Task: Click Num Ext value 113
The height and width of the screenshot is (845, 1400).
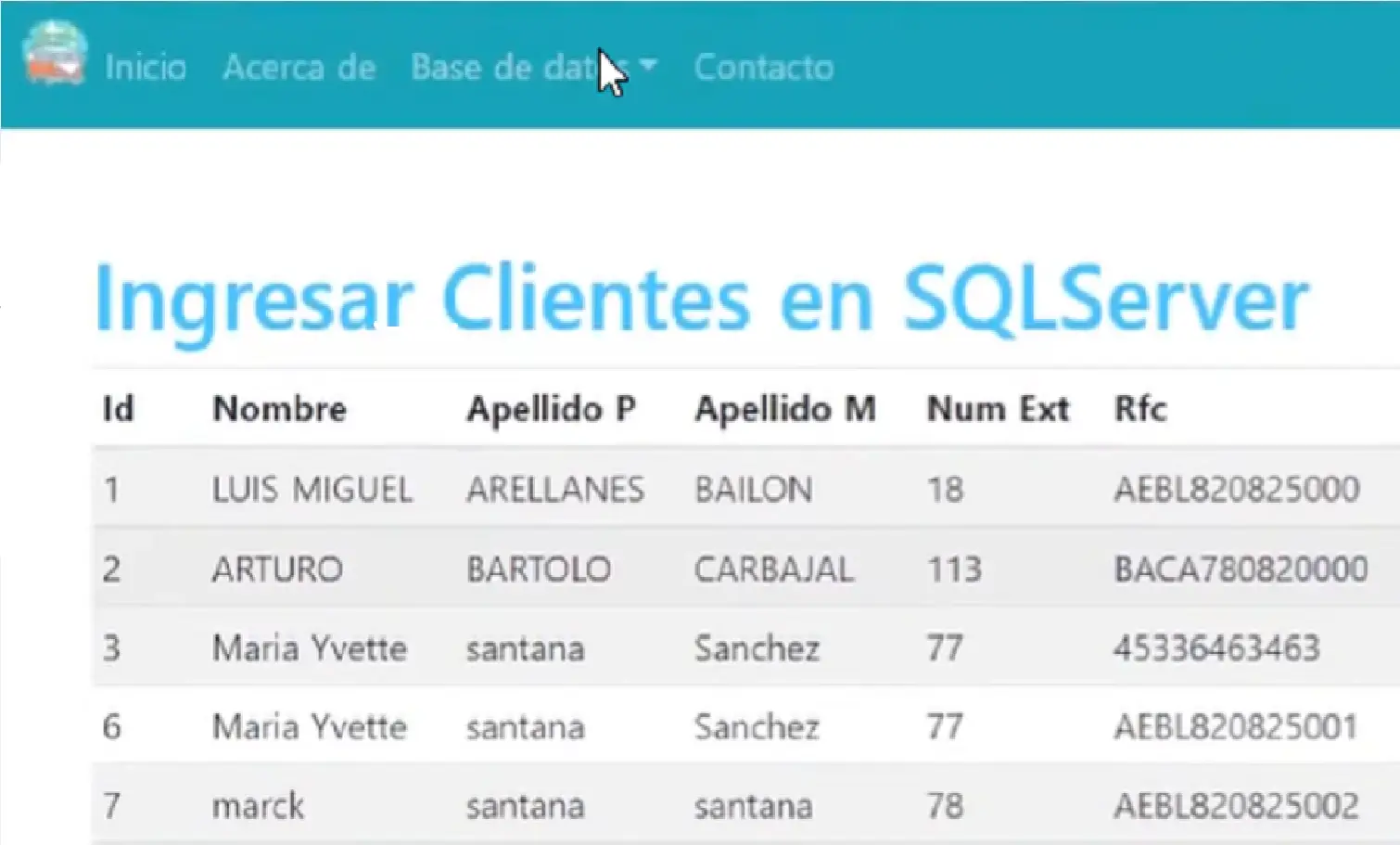Action: coord(955,569)
